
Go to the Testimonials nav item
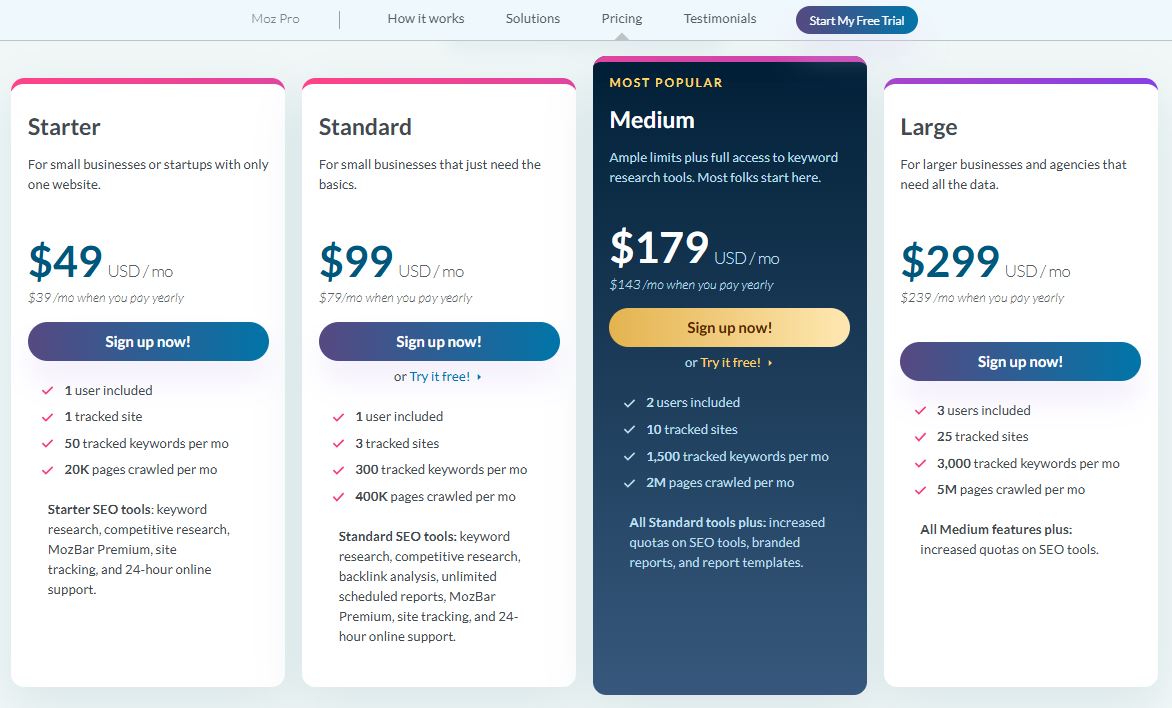[x=720, y=19]
